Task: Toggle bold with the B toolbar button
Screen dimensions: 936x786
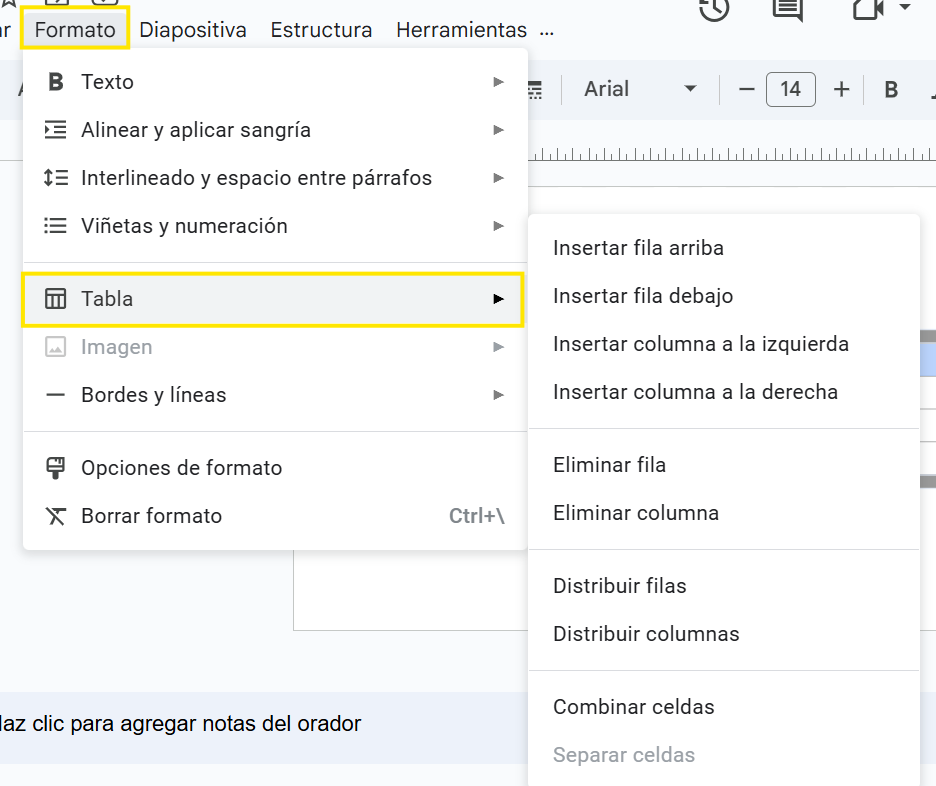Action: 891,90
